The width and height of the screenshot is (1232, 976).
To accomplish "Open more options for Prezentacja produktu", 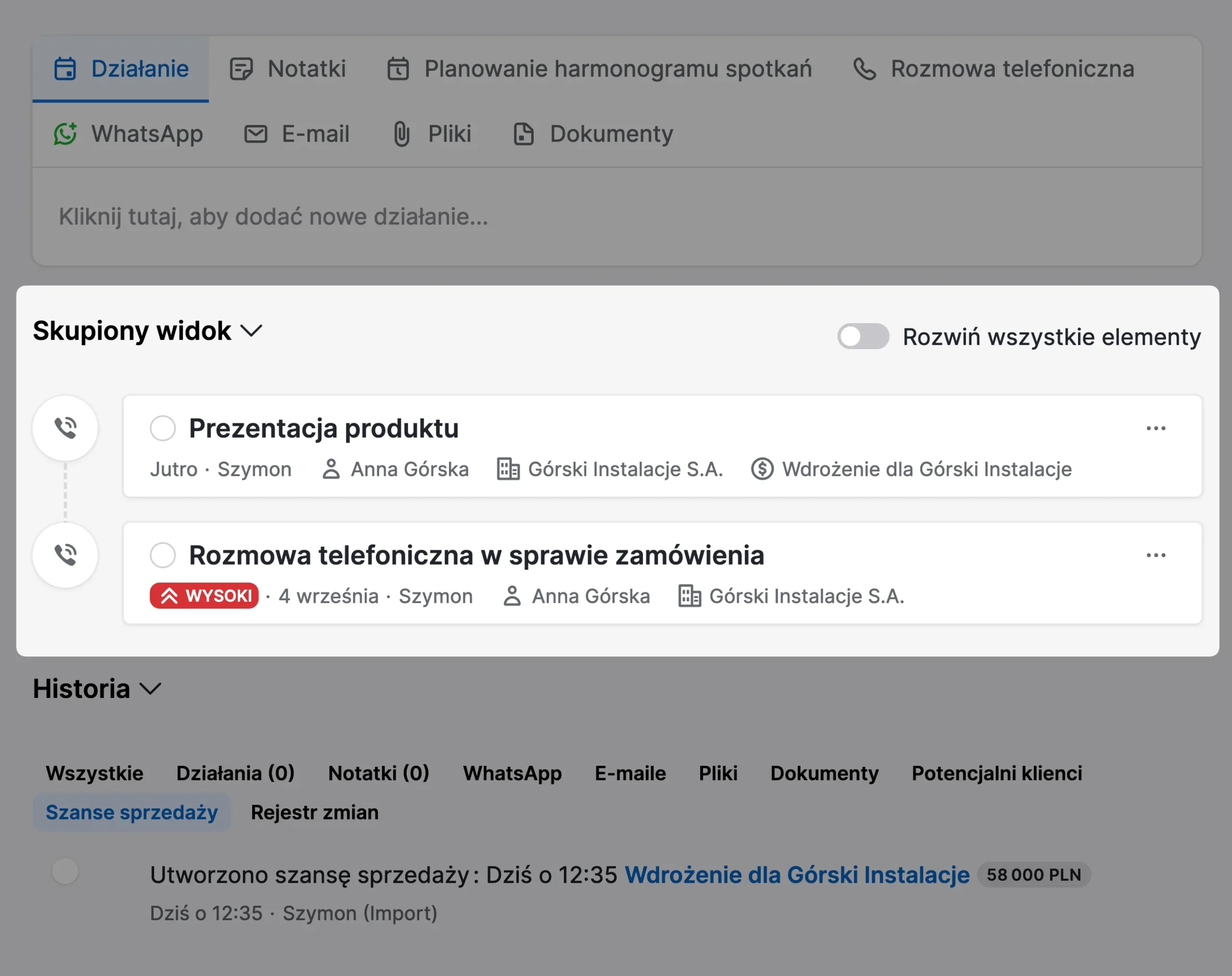I will coord(1155,428).
